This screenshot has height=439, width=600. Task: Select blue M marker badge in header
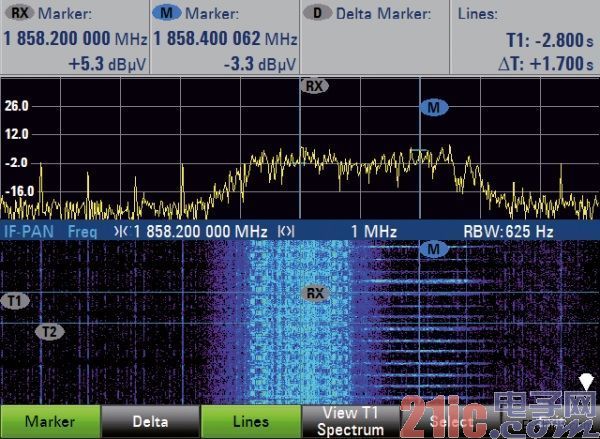coord(166,13)
